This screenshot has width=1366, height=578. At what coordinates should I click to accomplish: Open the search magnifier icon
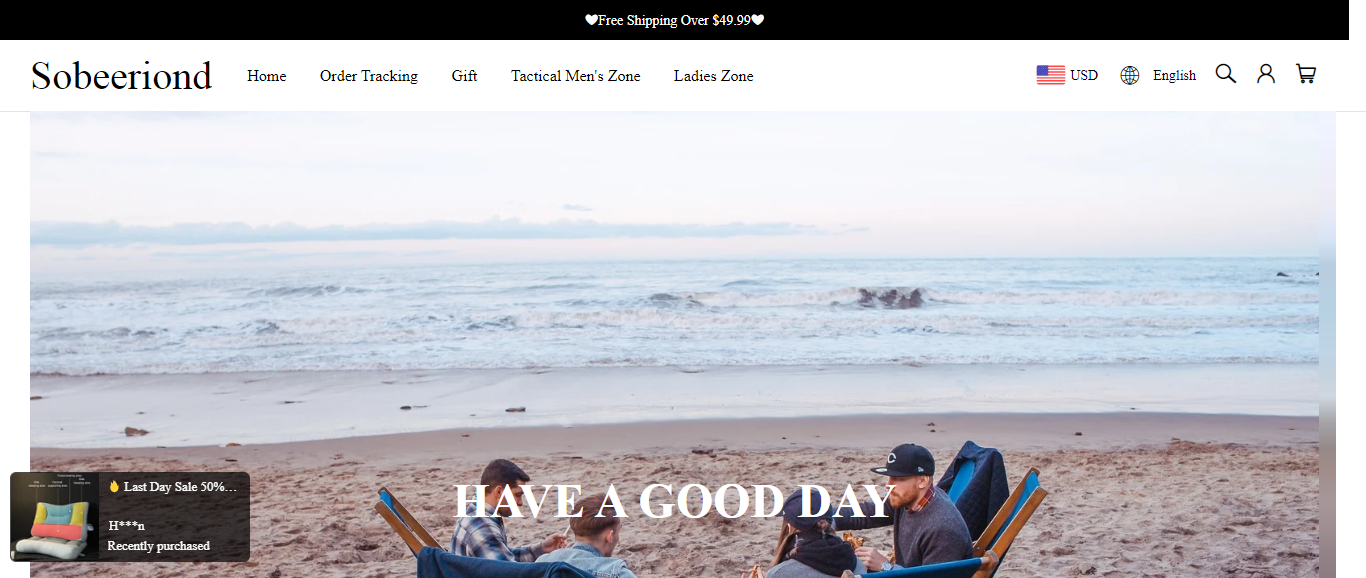tap(1226, 74)
